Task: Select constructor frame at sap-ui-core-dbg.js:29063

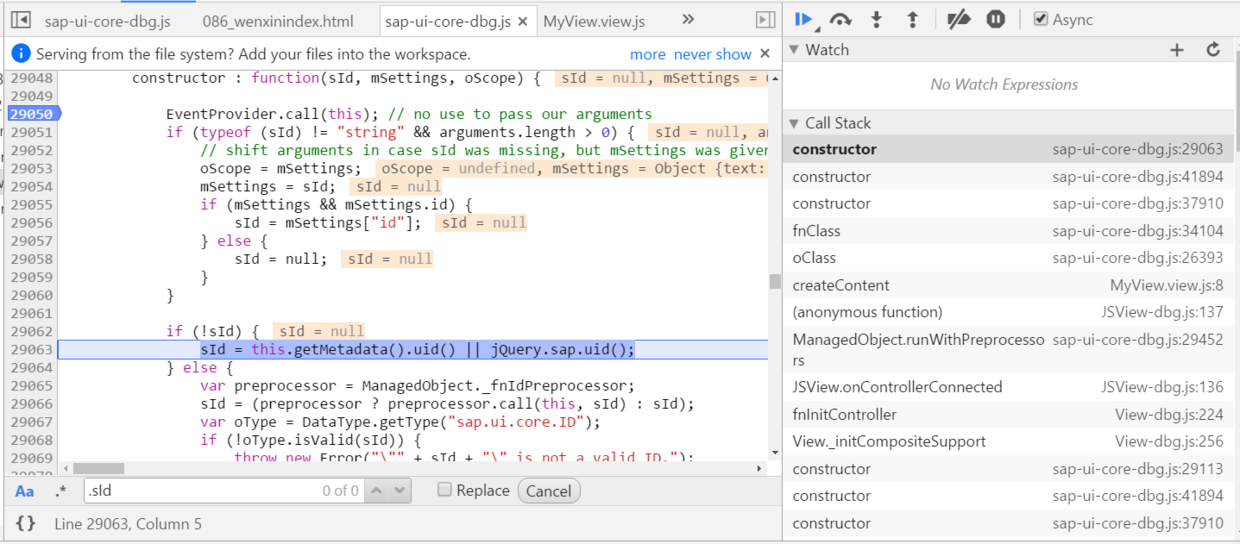Action: pos(1008,149)
